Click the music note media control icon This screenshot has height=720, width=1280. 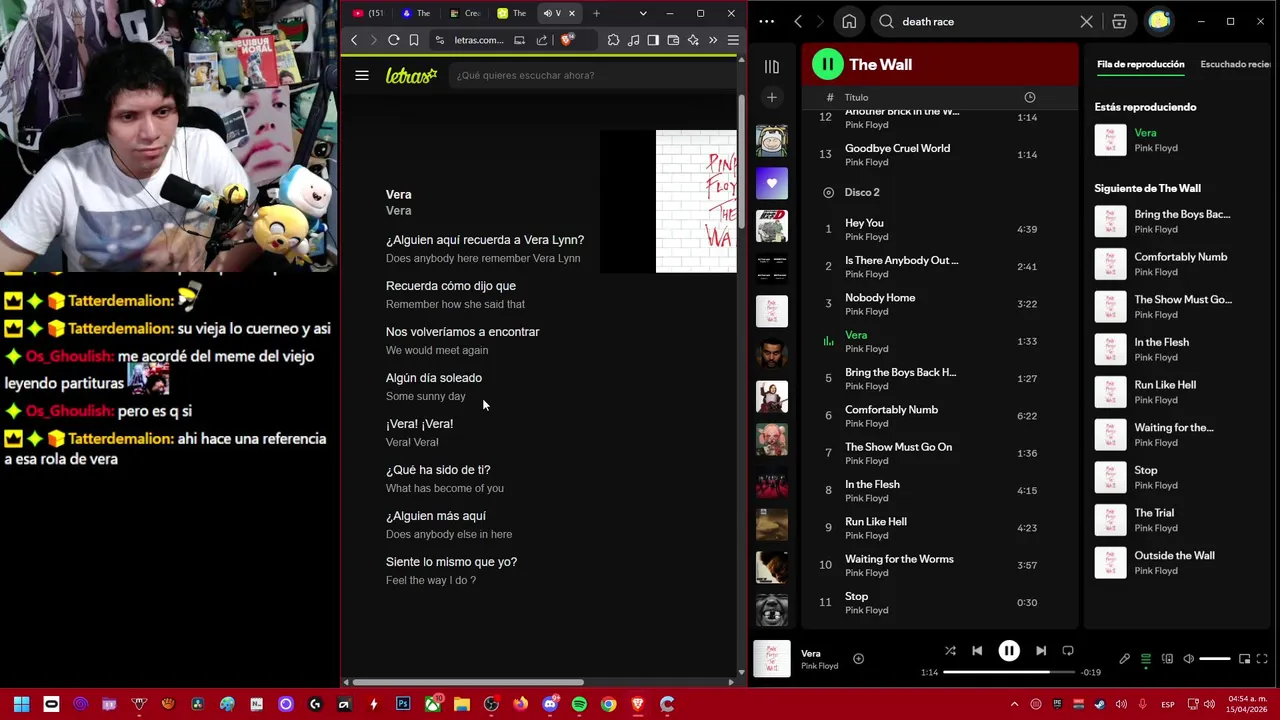(633, 40)
